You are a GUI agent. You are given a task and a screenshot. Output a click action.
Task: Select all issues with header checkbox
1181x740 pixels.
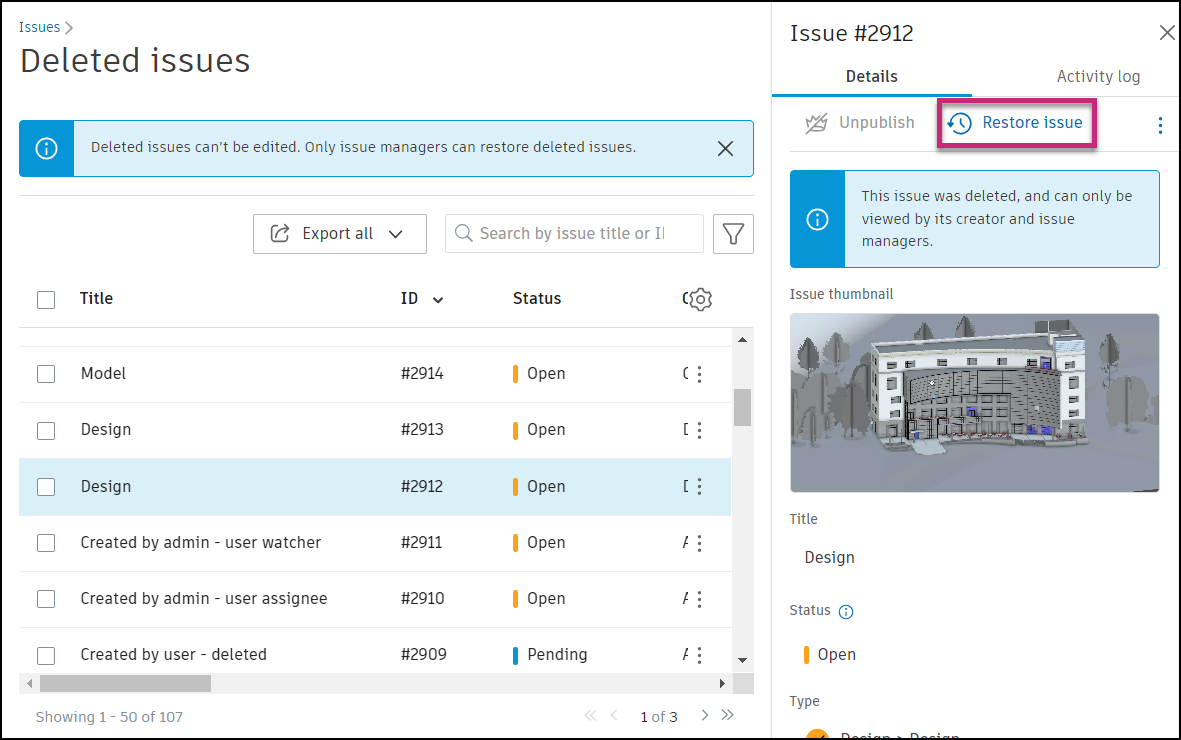(46, 299)
